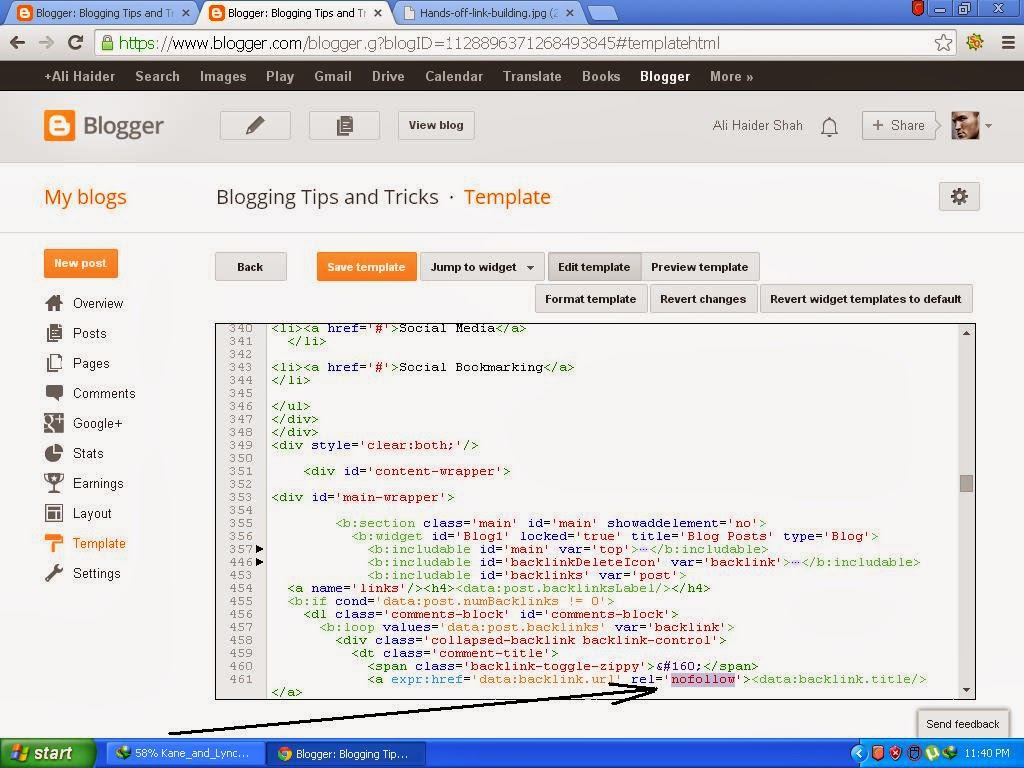Click the user profile photo
The height and width of the screenshot is (768, 1024).
coord(965,125)
